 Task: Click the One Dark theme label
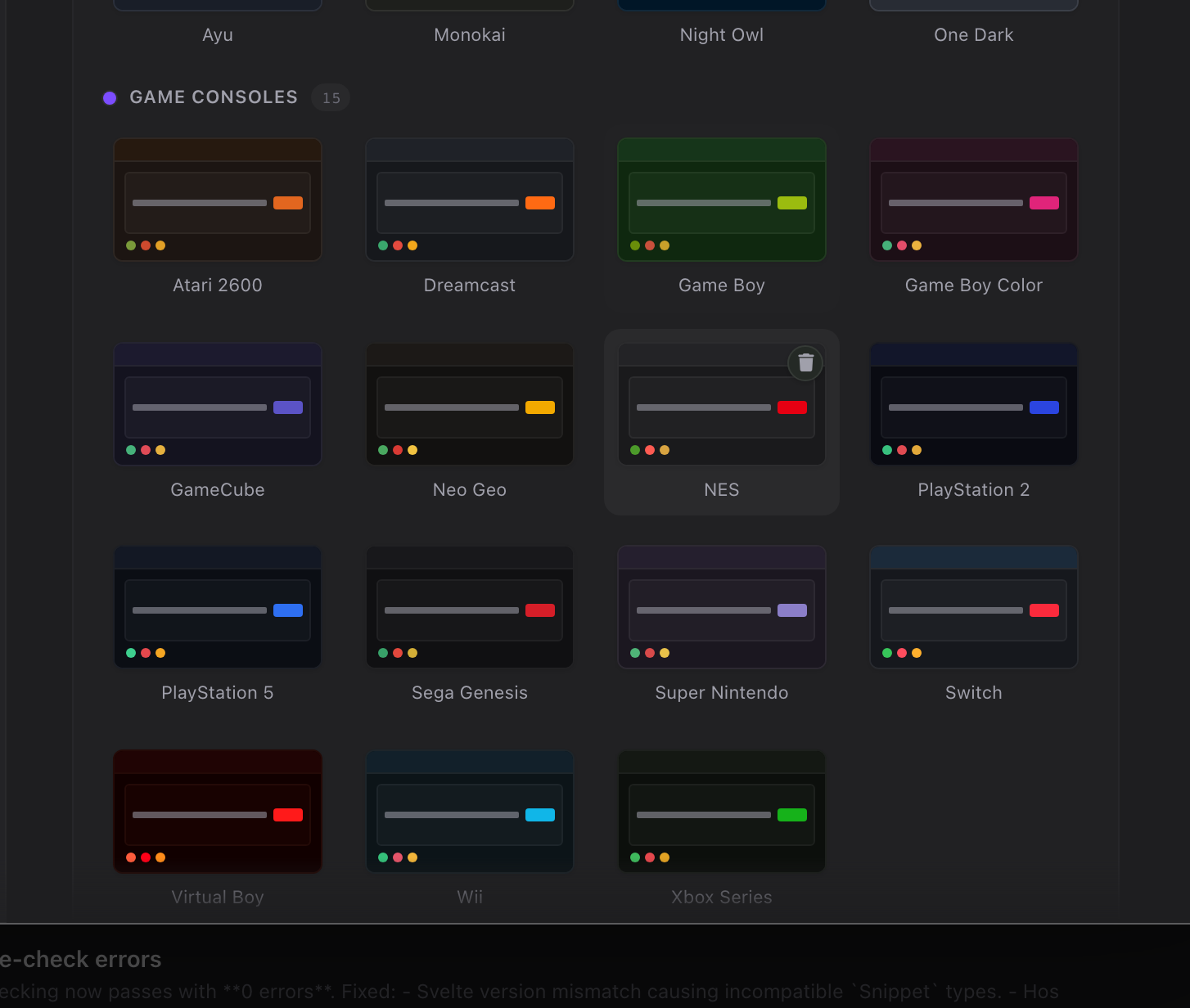974,34
